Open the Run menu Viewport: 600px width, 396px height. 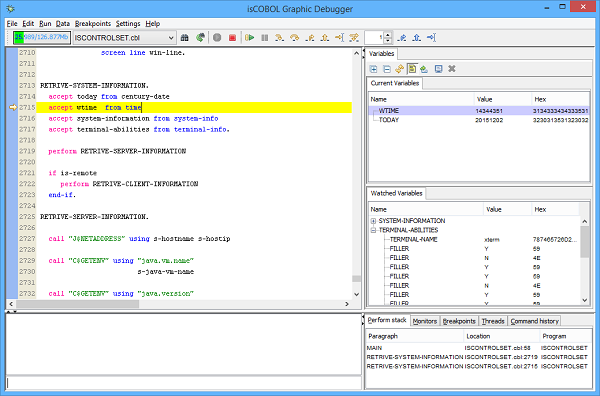tap(45, 24)
